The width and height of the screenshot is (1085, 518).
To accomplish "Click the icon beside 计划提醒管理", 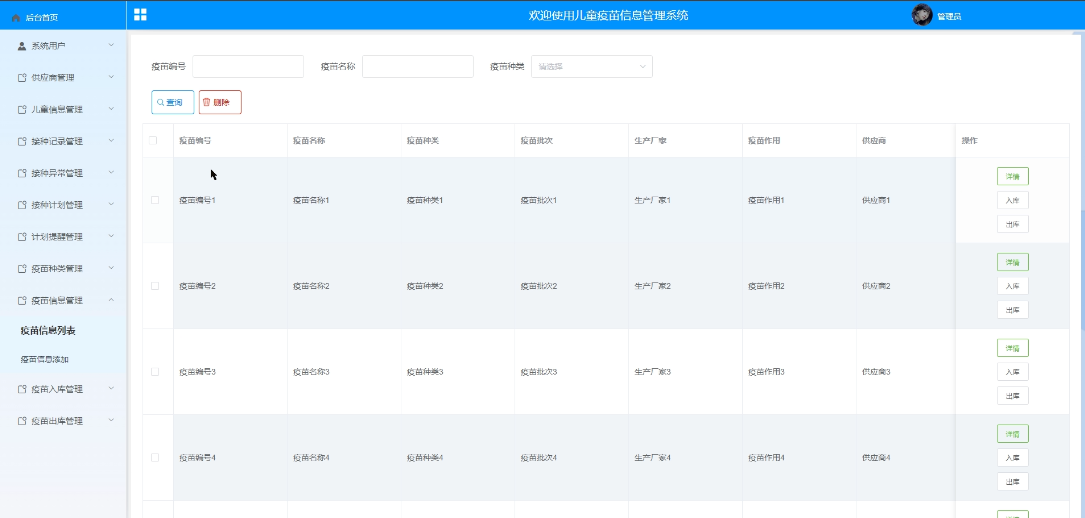I will 21,237.
